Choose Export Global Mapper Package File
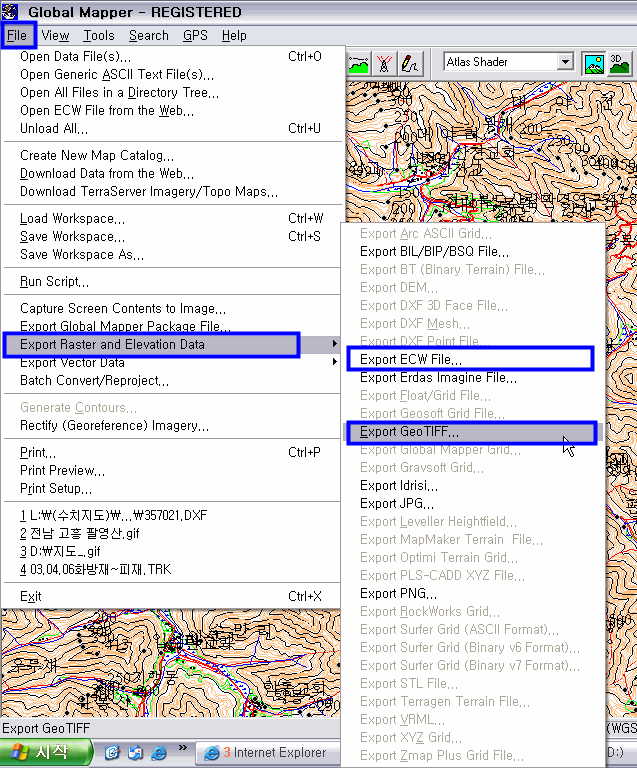This screenshot has height=768, width=637. click(x=171, y=326)
